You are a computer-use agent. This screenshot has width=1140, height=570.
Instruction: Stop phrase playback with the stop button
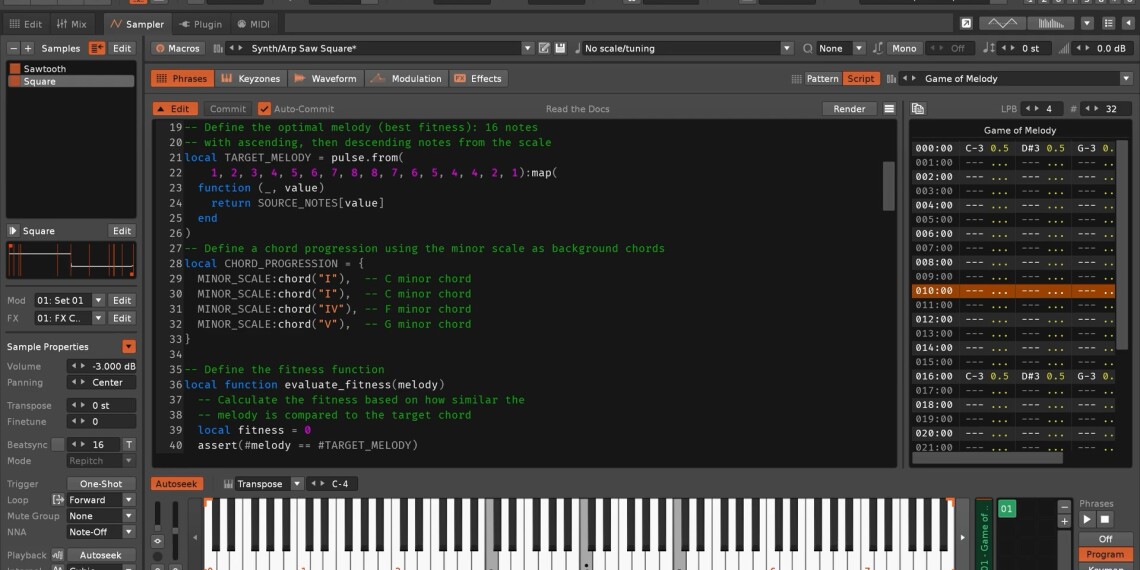point(1105,519)
